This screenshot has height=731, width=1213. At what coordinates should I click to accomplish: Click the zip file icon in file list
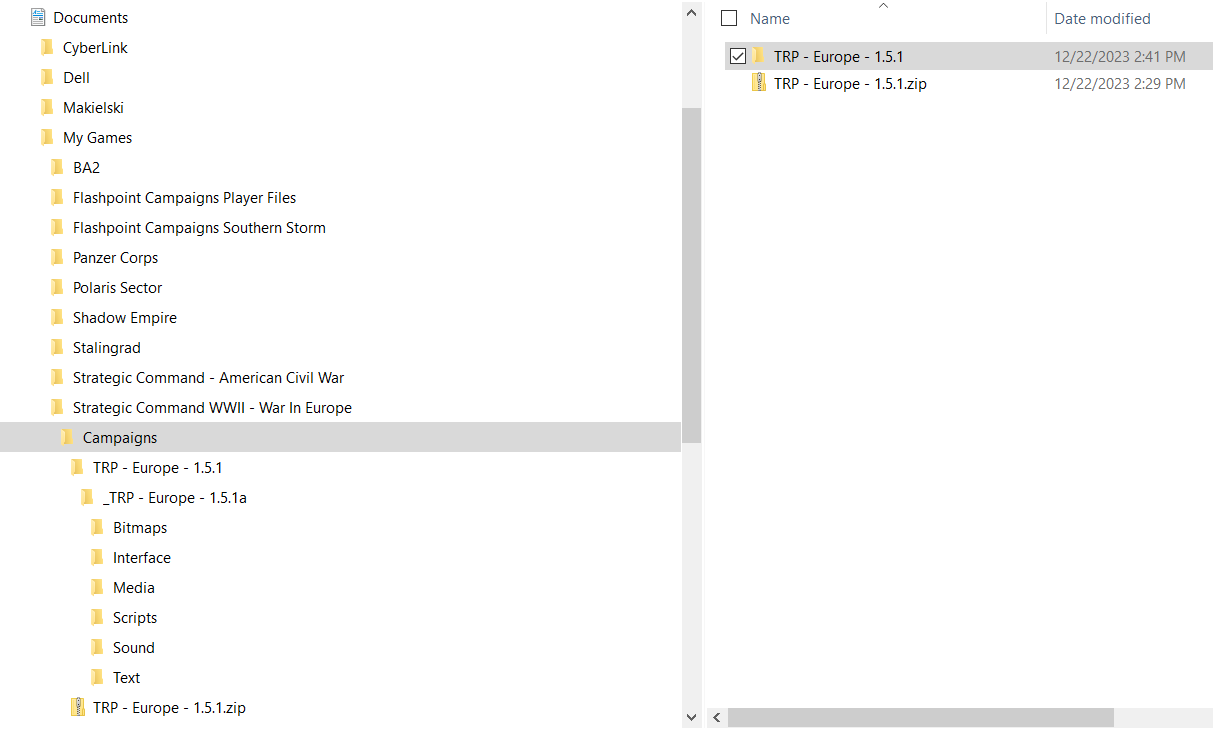pyautogui.click(x=759, y=83)
